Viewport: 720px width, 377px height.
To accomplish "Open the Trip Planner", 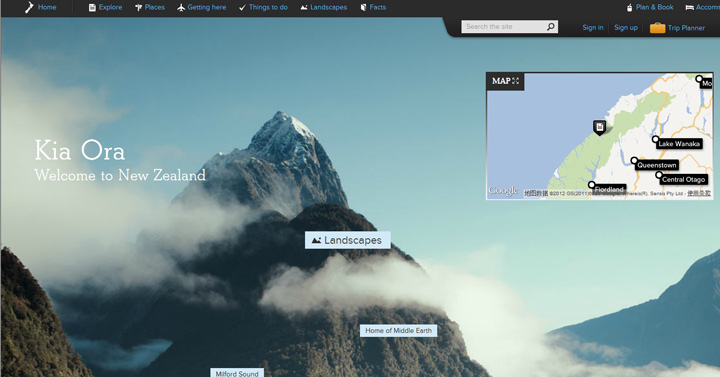I will (677, 28).
